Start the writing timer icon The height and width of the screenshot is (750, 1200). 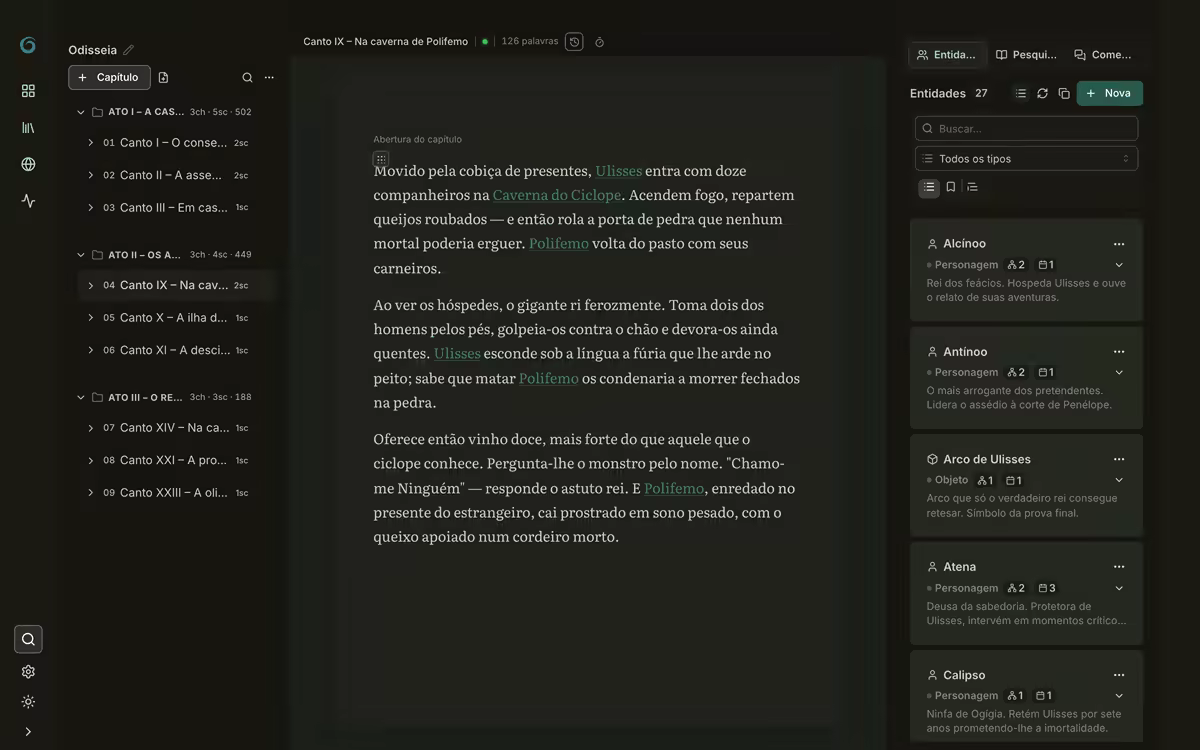point(599,42)
